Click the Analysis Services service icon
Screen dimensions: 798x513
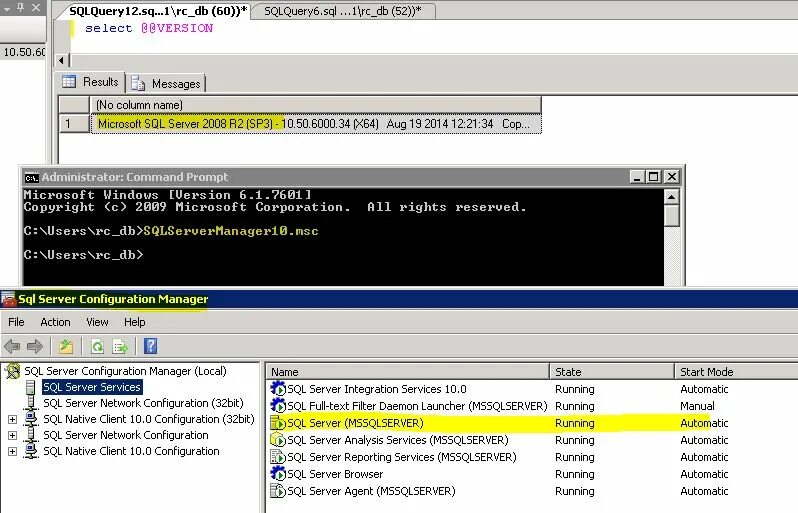(278, 440)
